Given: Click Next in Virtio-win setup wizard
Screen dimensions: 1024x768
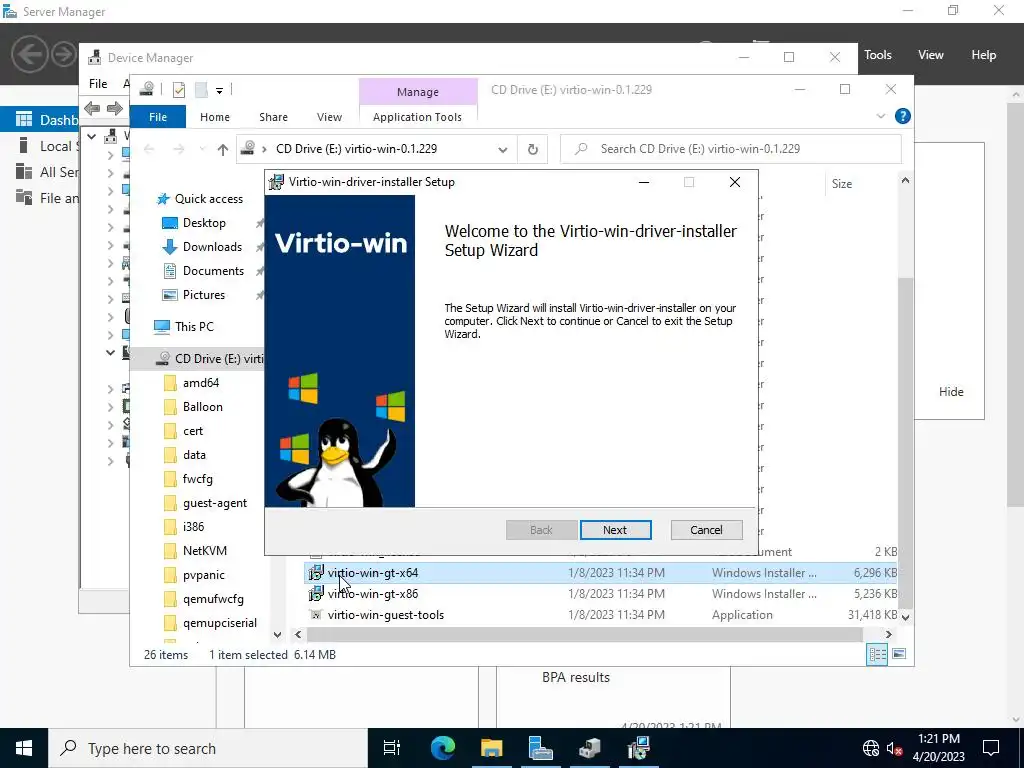Looking at the screenshot, I should (x=615, y=530).
